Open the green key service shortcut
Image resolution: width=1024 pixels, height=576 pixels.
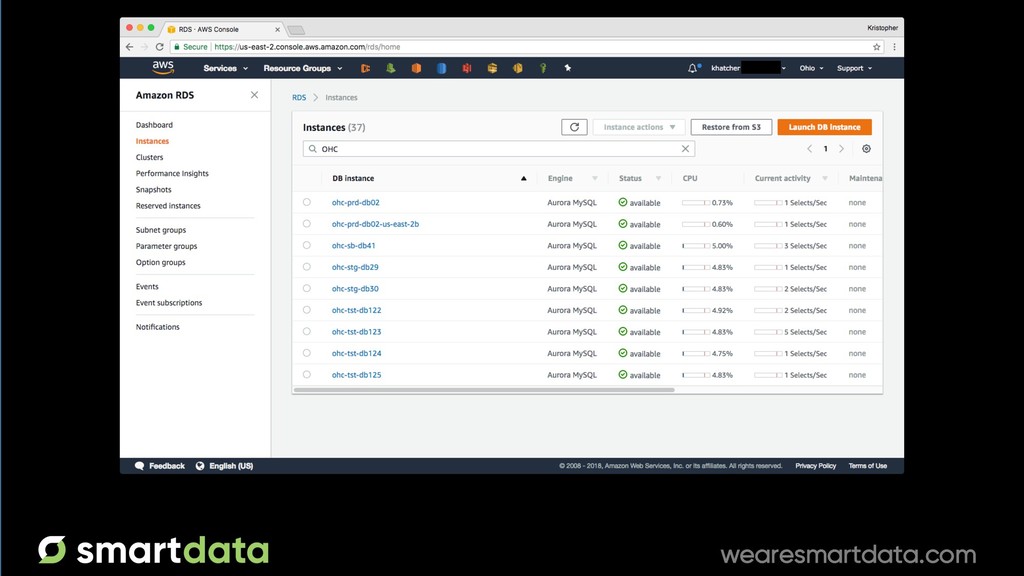543,68
